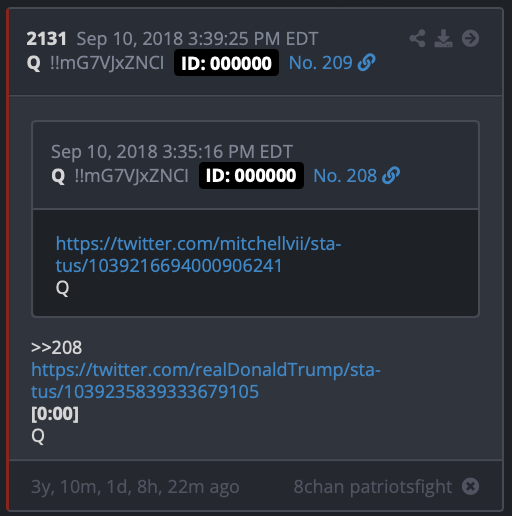512x516 pixels.
Task: Click the 3:39:25 PM EDT timestamp
Action: (x=253, y=39)
